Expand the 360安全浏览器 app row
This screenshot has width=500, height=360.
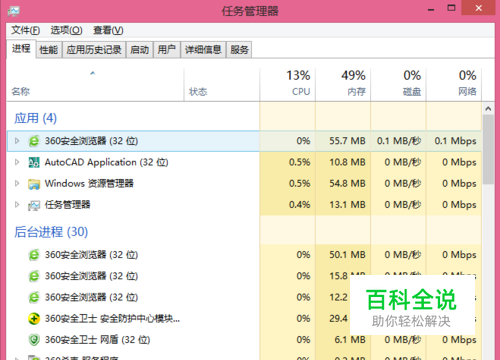point(17,141)
